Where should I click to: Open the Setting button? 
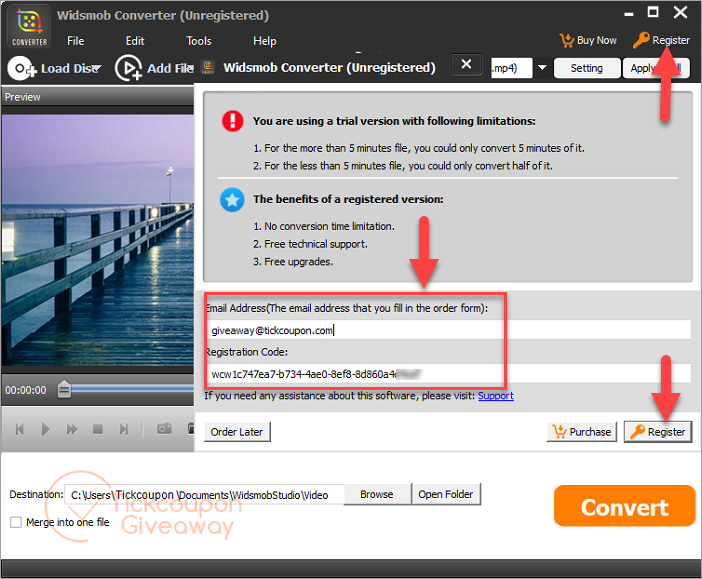(x=586, y=68)
